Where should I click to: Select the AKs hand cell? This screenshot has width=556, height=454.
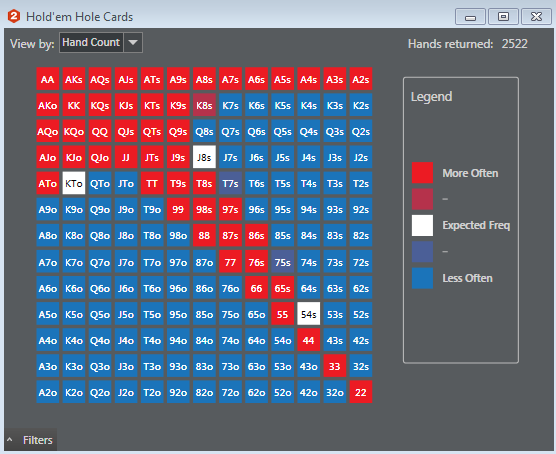click(74, 79)
